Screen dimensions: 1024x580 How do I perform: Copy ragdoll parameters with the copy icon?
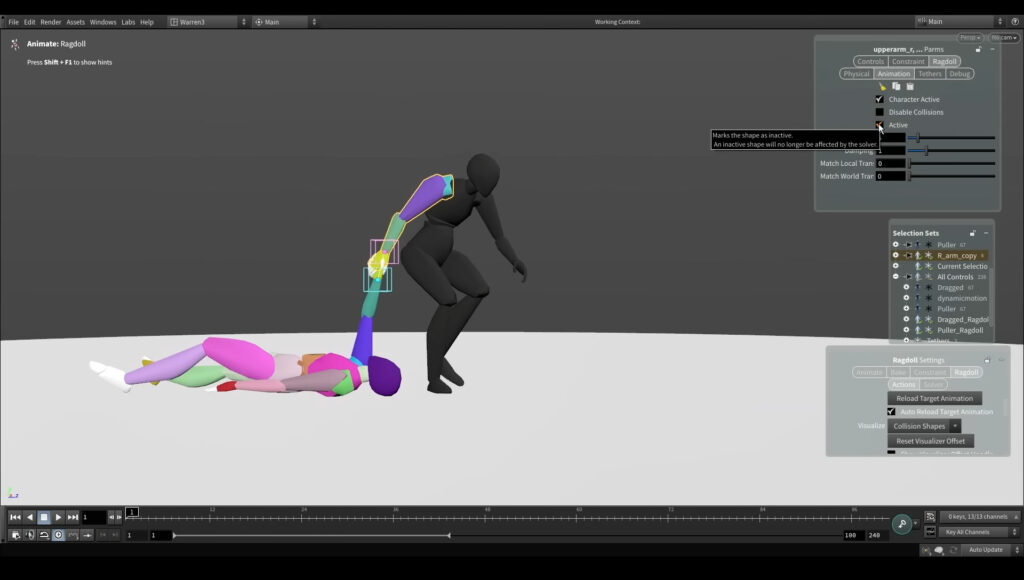[896, 86]
